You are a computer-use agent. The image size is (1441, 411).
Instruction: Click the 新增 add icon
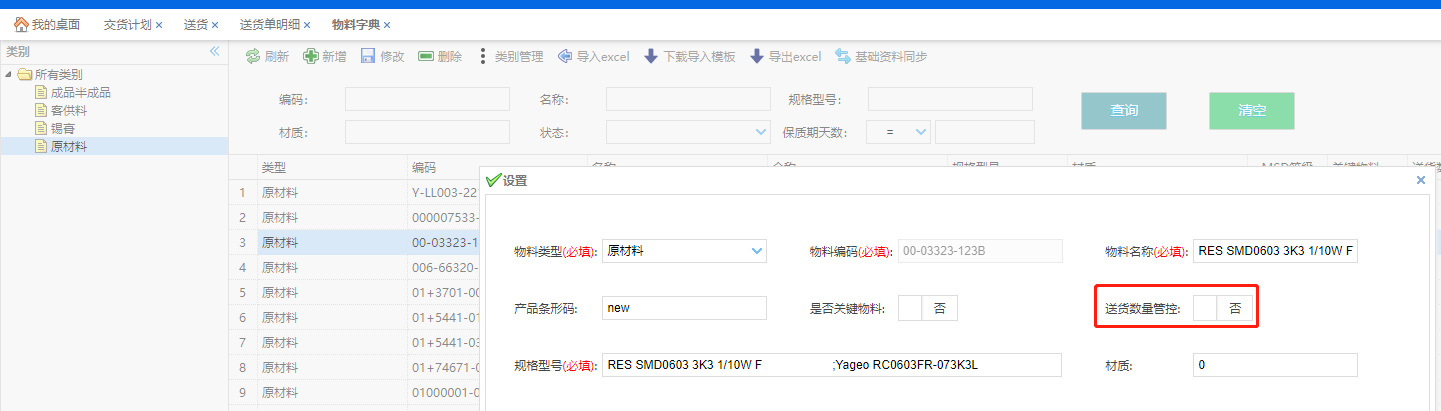311,57
